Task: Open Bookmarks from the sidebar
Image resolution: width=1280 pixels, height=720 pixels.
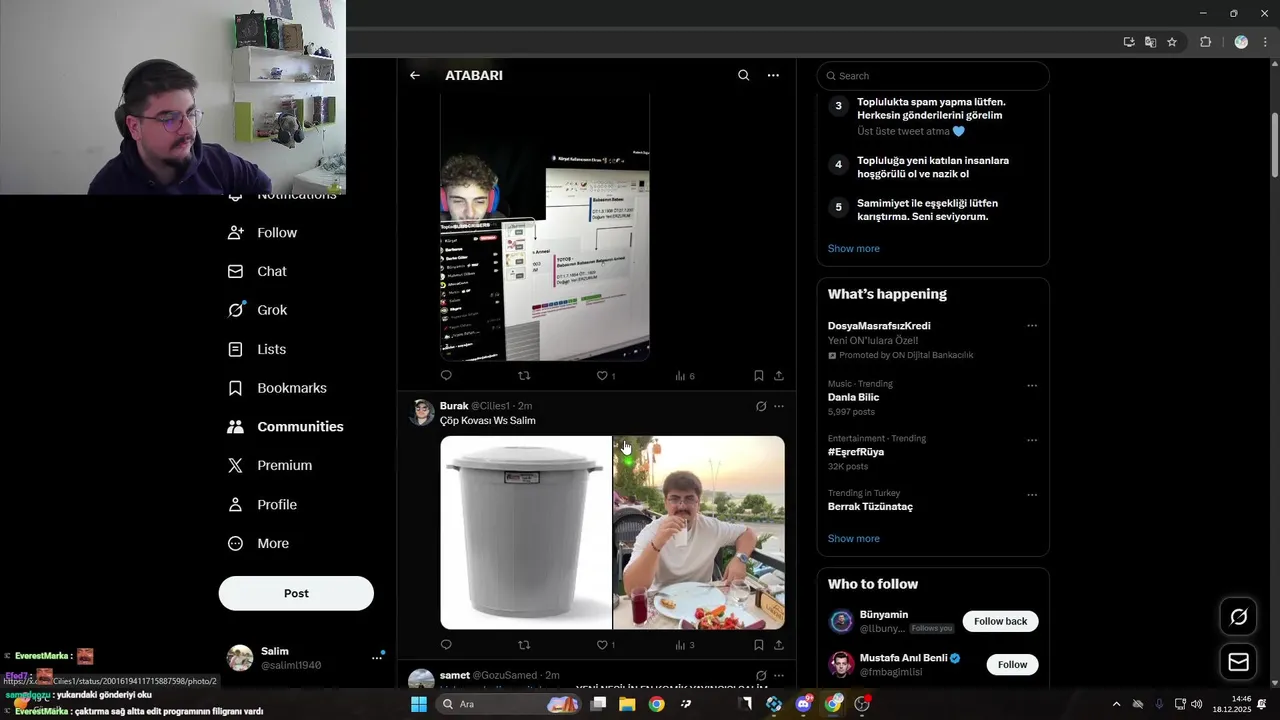Action: 277,388
